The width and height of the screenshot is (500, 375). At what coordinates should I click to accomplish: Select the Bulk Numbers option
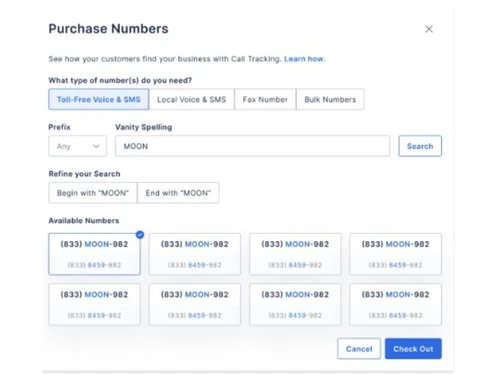(x=330, y=99)
